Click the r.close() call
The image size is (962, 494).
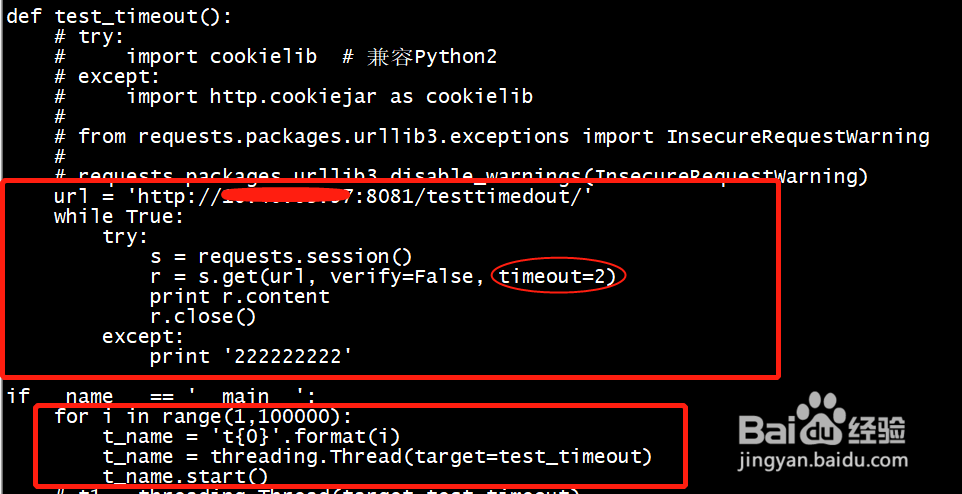pyautogui.click(x=203, y=317)
